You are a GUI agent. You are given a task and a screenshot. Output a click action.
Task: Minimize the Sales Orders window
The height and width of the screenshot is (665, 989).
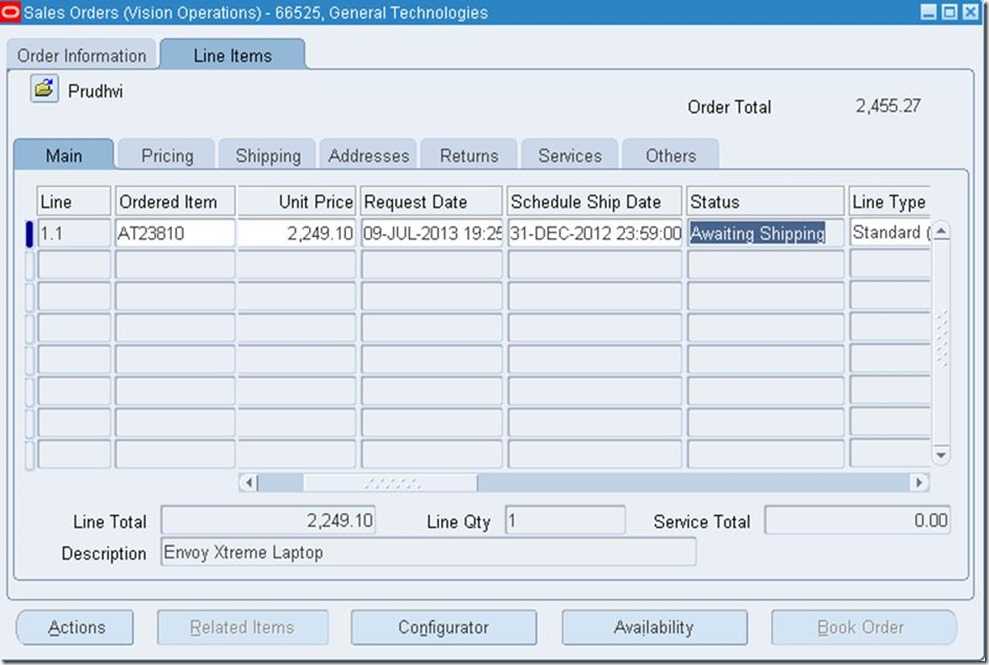point(928,12)
